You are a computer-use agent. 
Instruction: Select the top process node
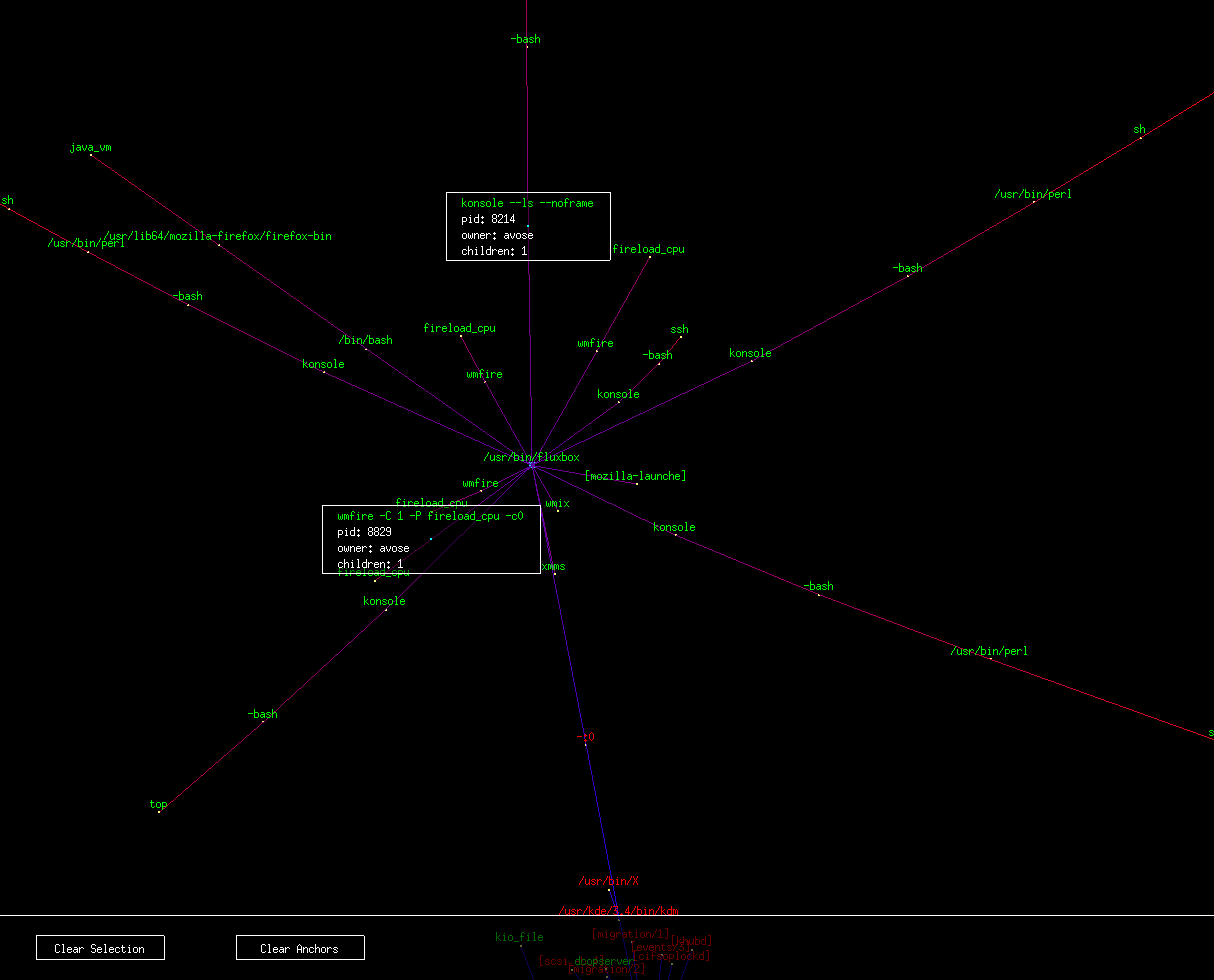(x=159, y=811)
